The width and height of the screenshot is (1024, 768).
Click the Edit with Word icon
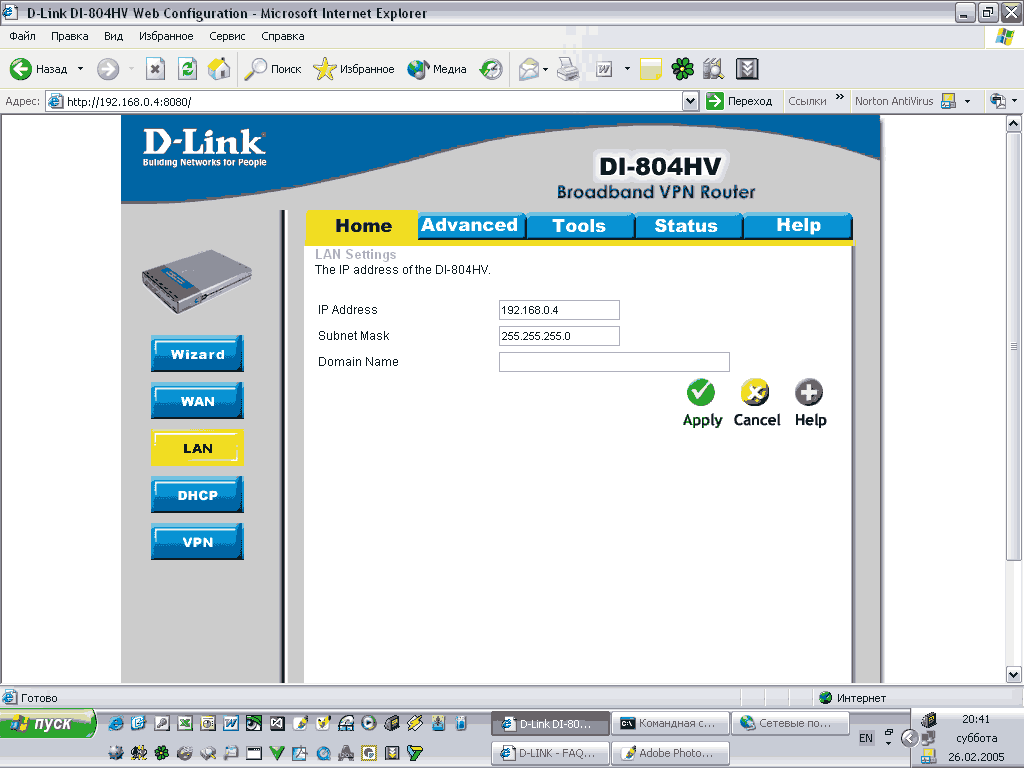[604, 69]
